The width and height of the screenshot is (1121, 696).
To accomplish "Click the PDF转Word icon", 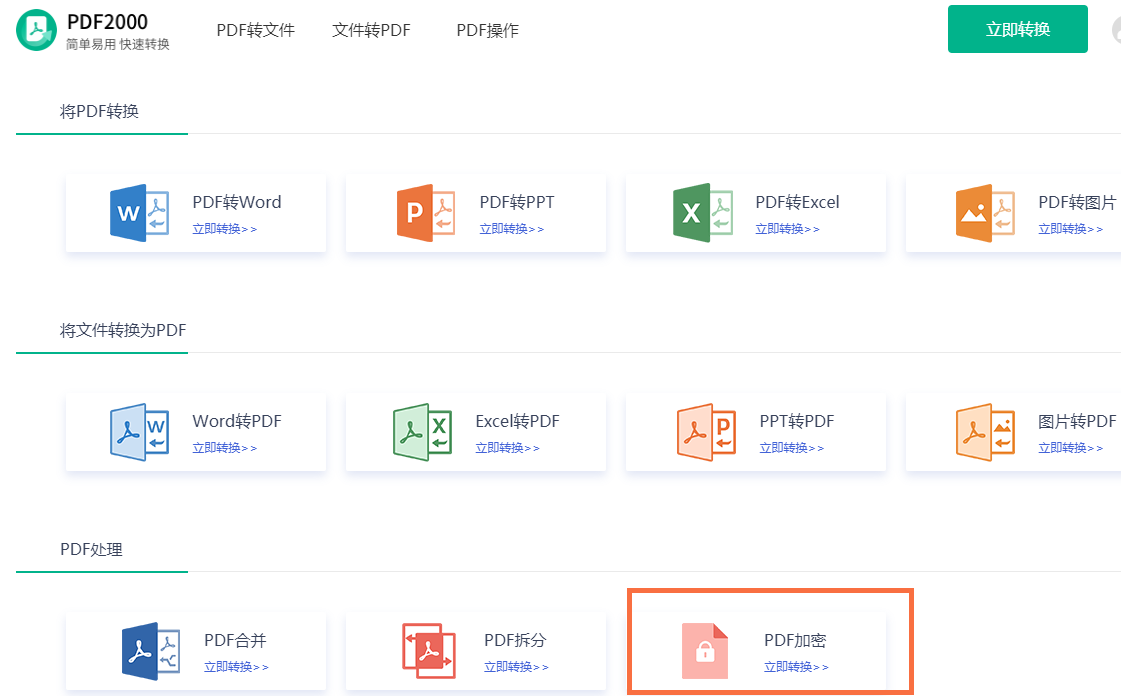I will [139, 213].
